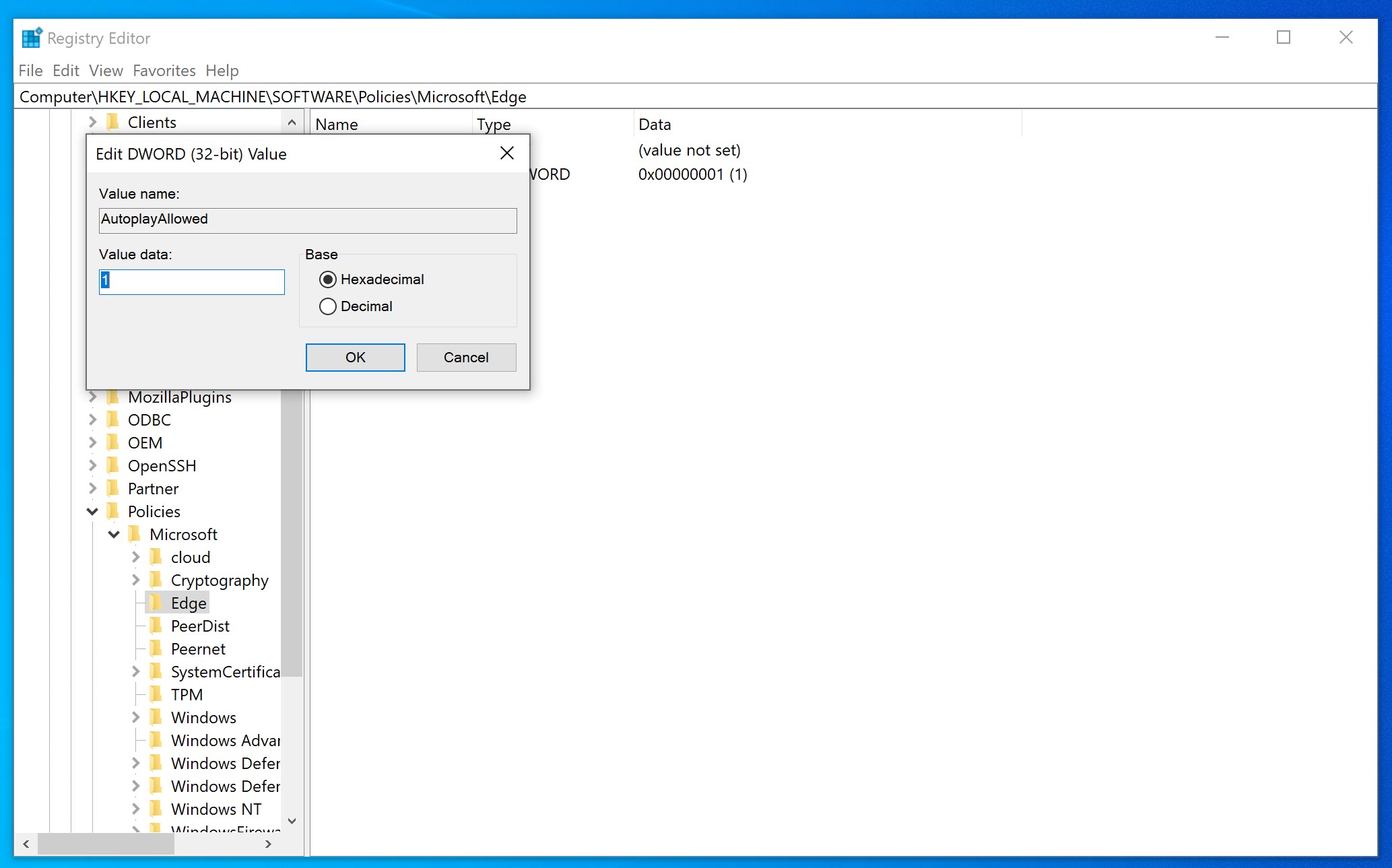Expand the ODBC tree node

click(x=93, y=420)
